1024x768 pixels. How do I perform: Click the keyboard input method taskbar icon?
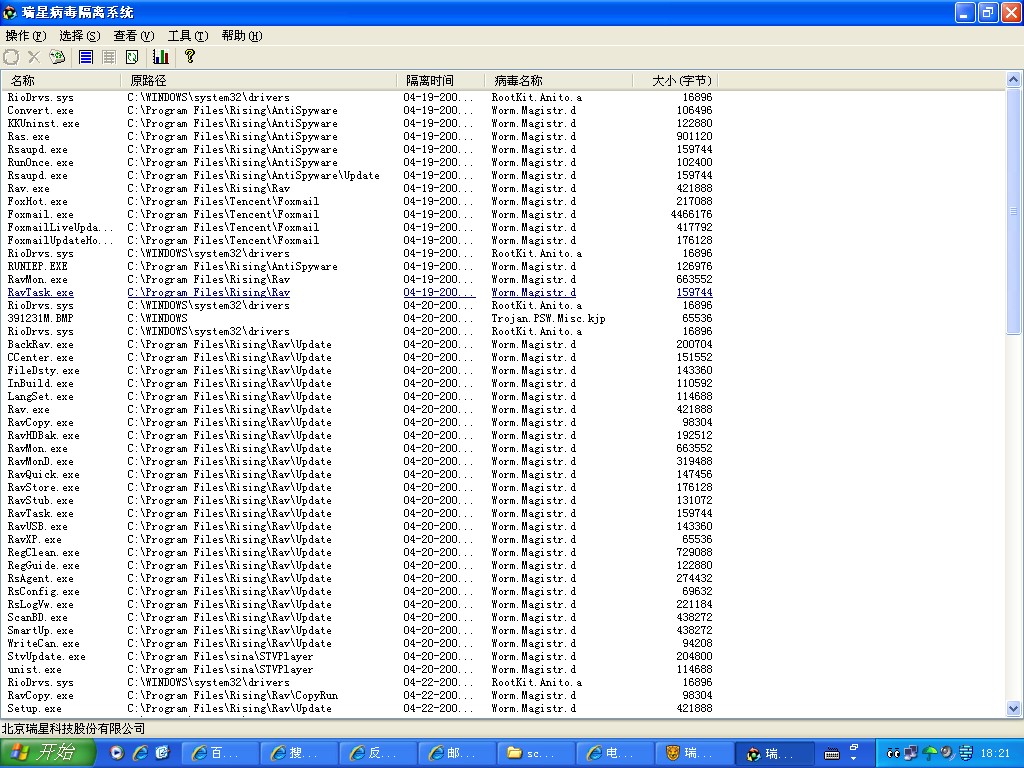pyautogui.click(x=831, y=753)
